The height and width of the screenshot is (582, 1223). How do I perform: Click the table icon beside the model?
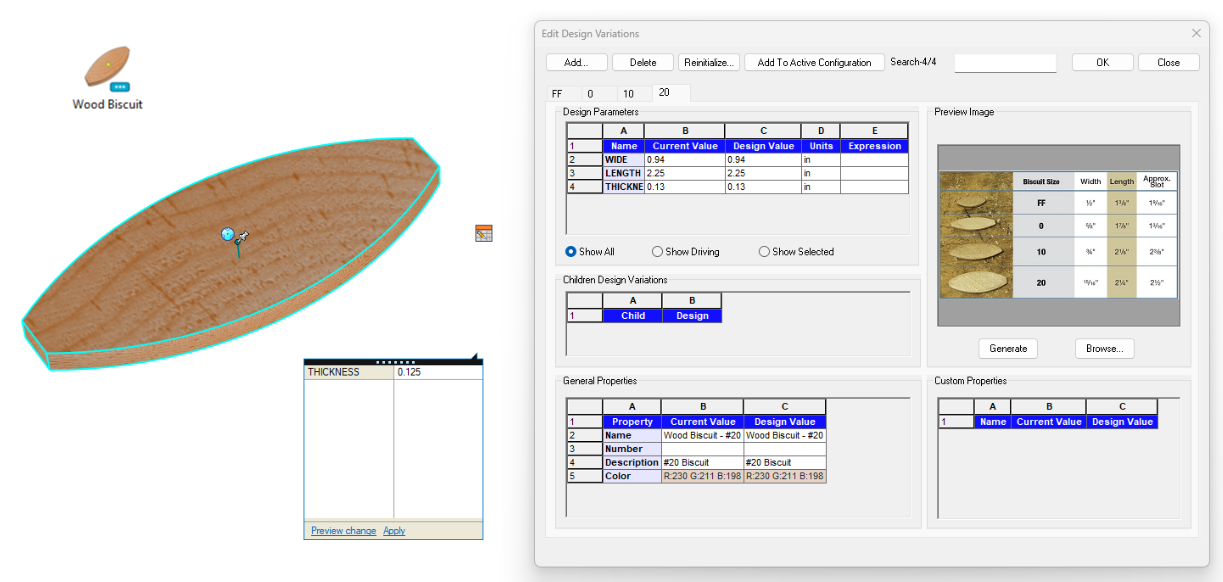click(484, 233)
